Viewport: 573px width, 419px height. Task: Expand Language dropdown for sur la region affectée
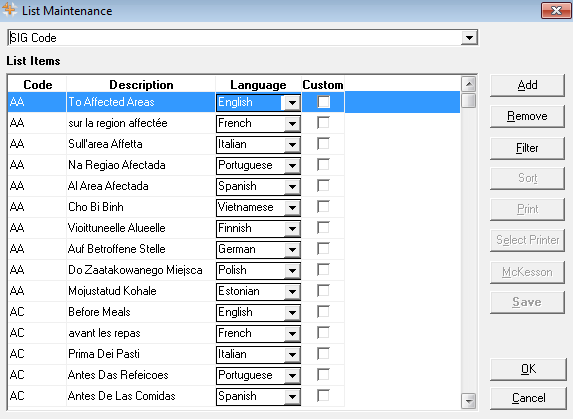click(x=292, y=123)
